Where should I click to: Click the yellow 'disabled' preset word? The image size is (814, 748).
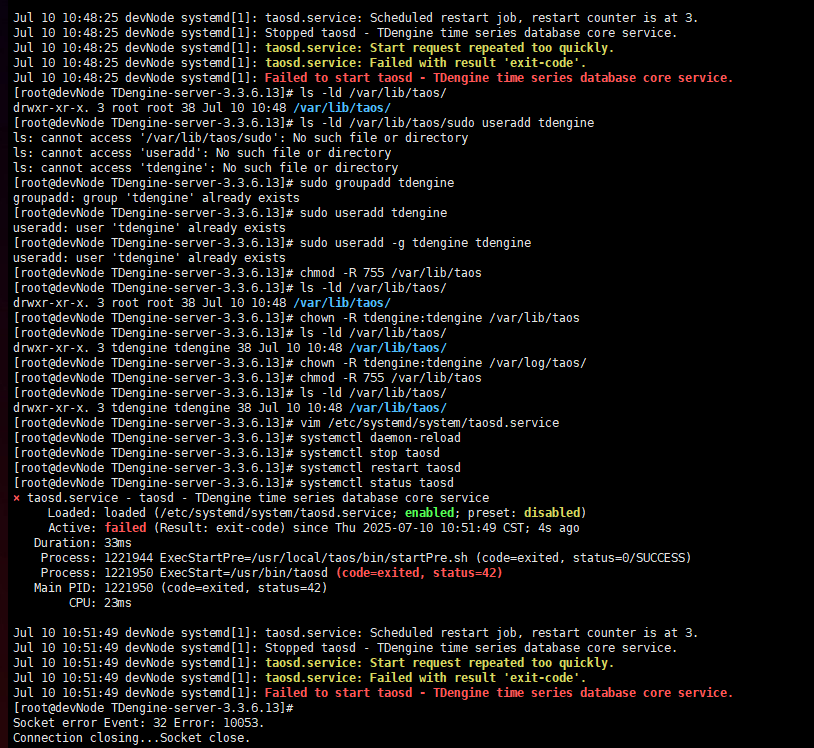[555, 513]
